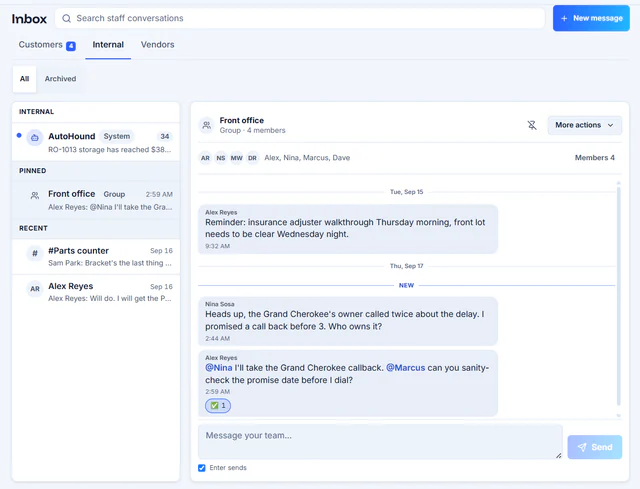The image size is (640, 489).
Task: Click the message thread scrollbar
Action: [x=618, y=295]
